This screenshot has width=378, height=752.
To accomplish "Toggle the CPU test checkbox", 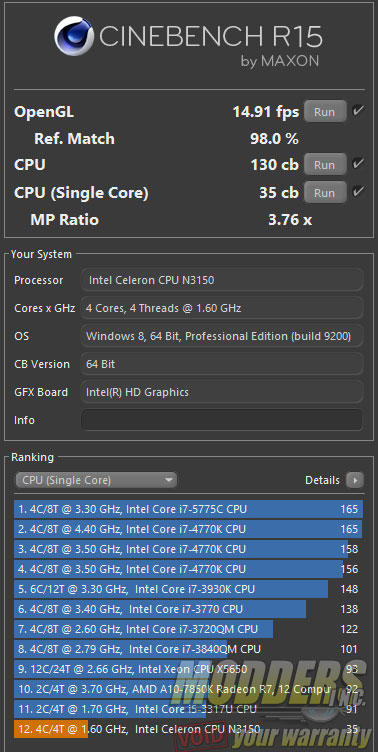I will pos(357,164).
